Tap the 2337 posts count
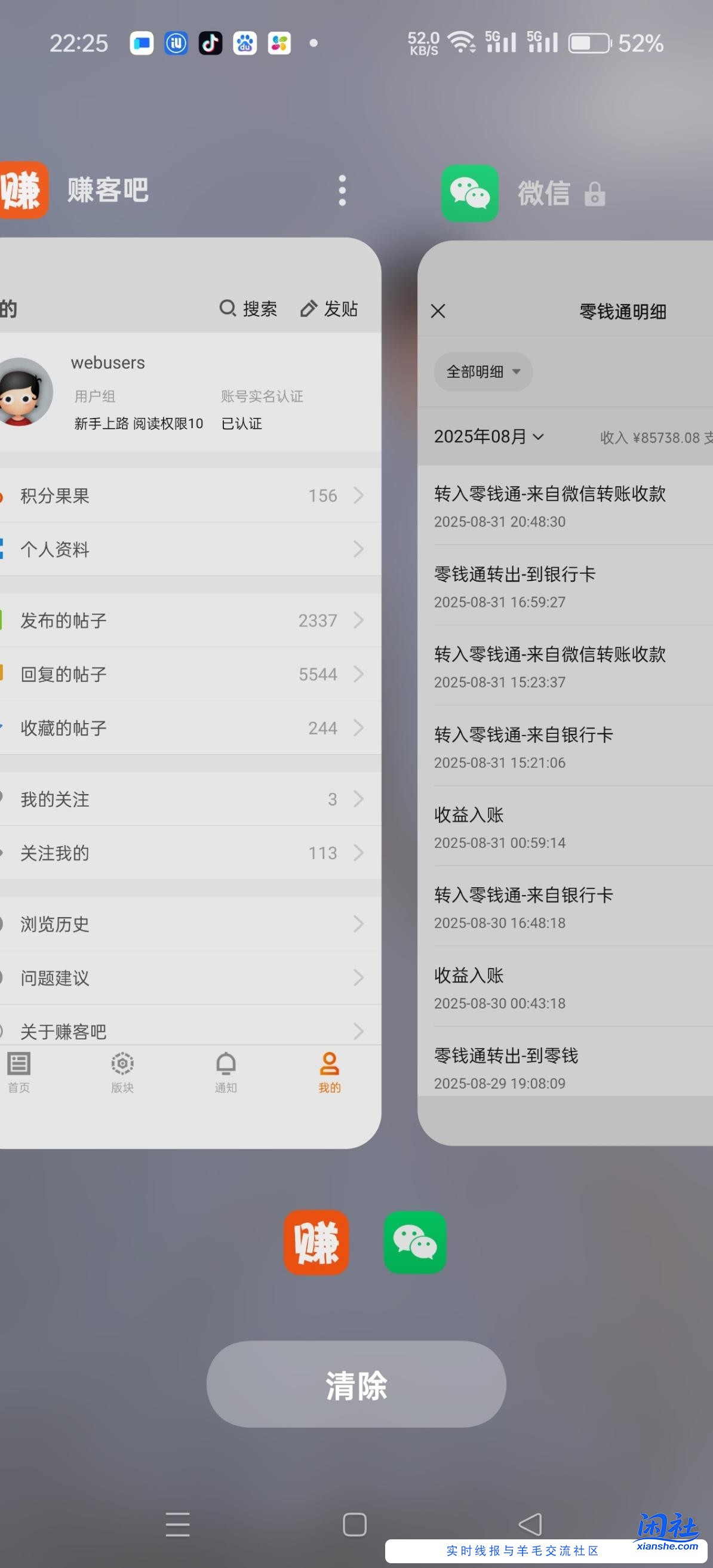 click(x=317, y=621)
